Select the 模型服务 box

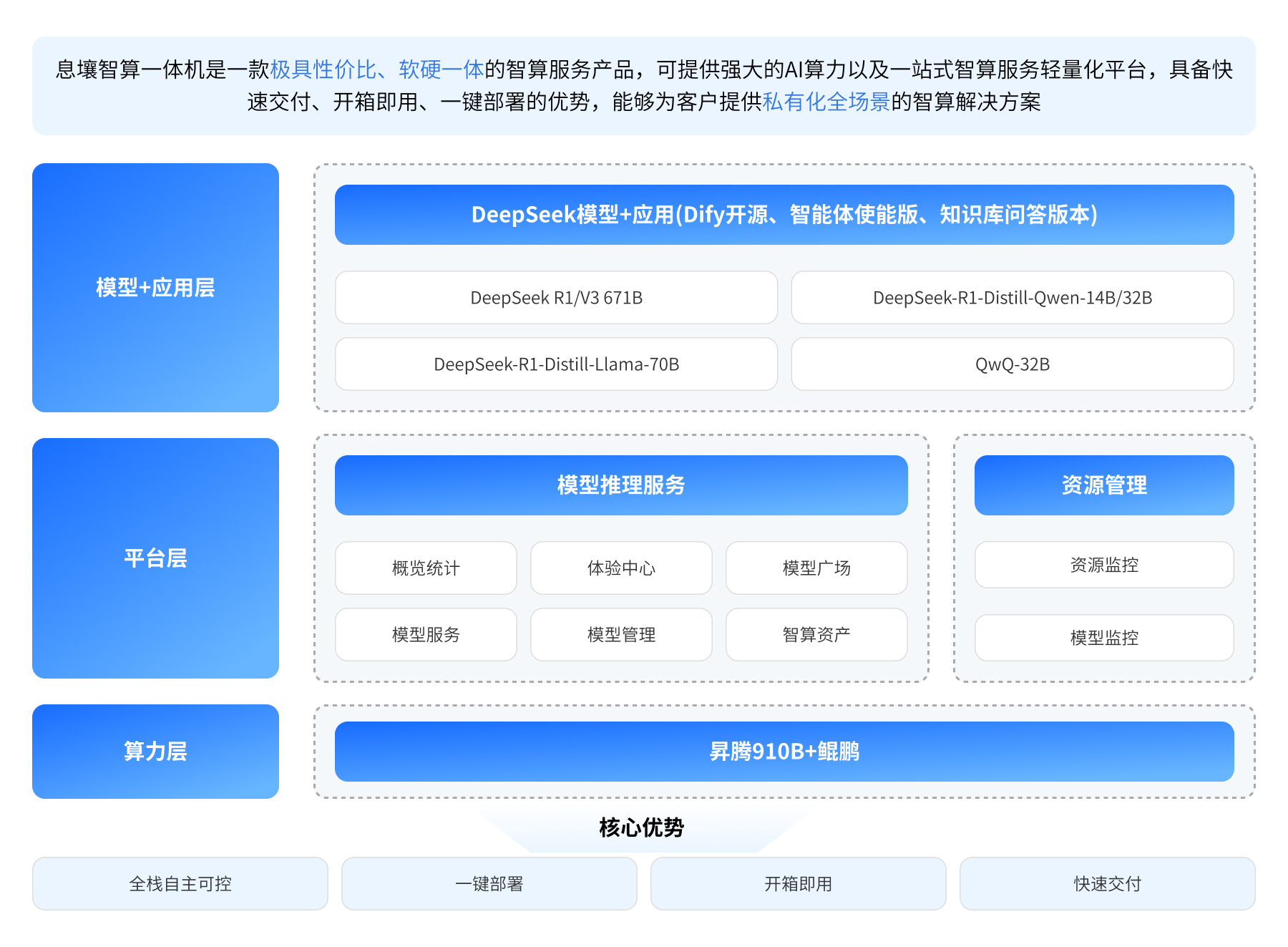(426, 635)
